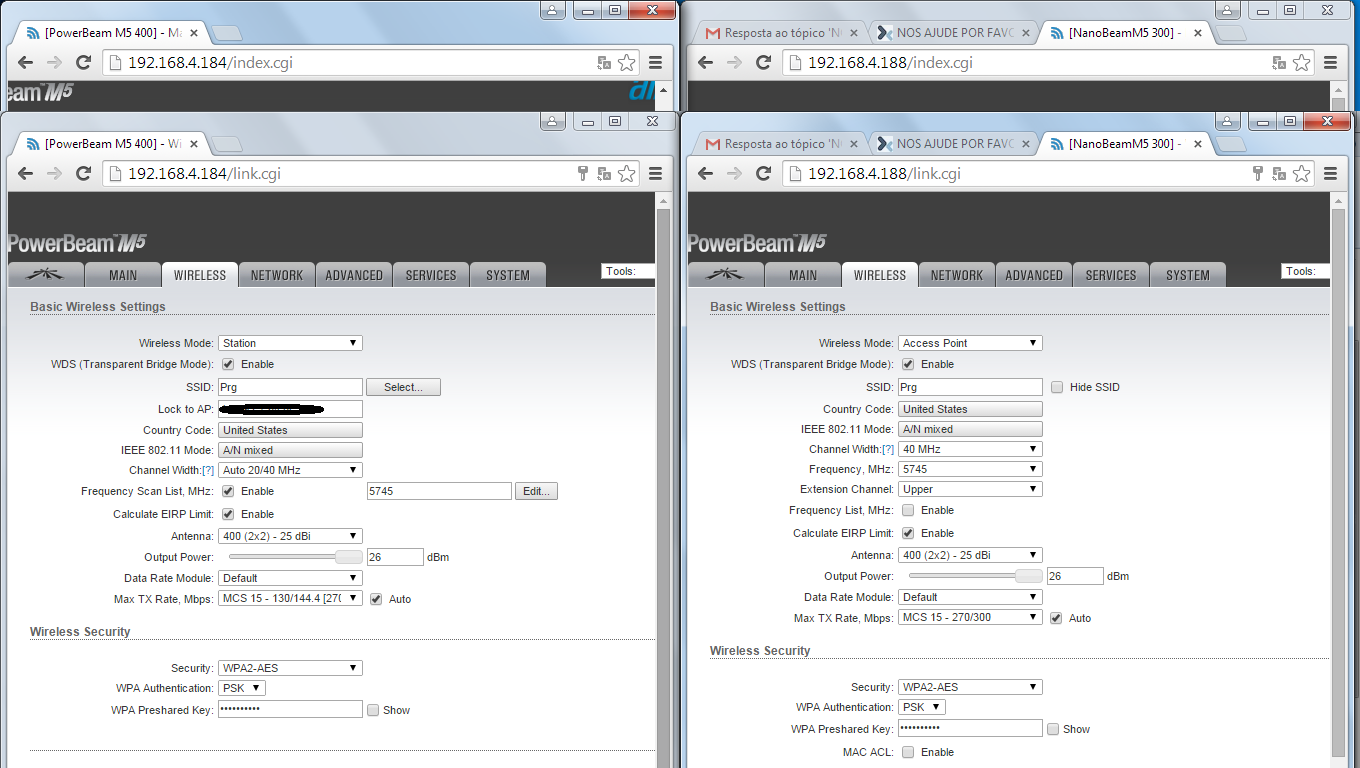Toggle Max TX Rate Auto on the Station page
This screenshot has width=1360, height=768.
pyautogui.click(x=376, y=599)
